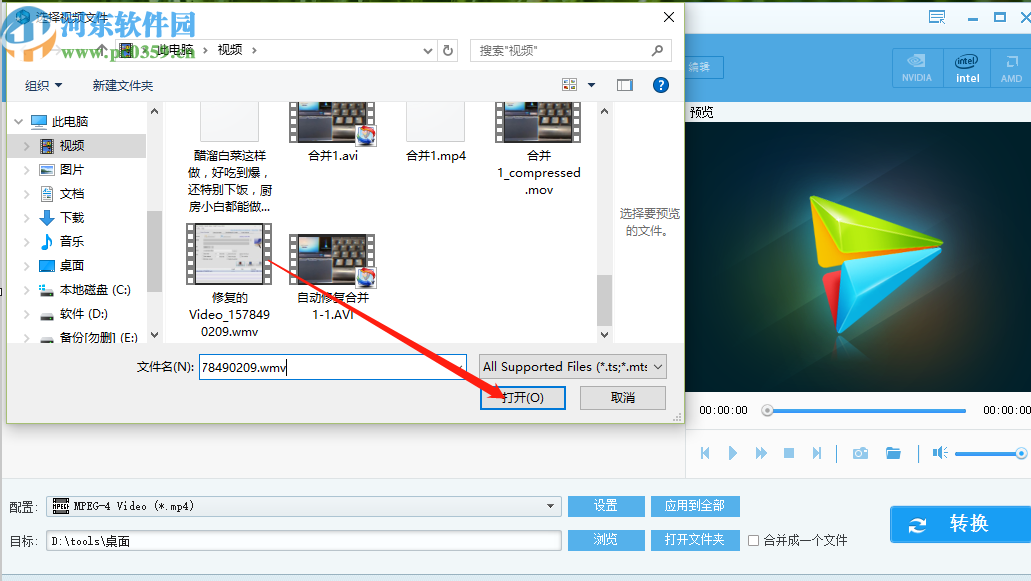
Task: Open a file using the folder icon below preview
Action: click(894, 453)
